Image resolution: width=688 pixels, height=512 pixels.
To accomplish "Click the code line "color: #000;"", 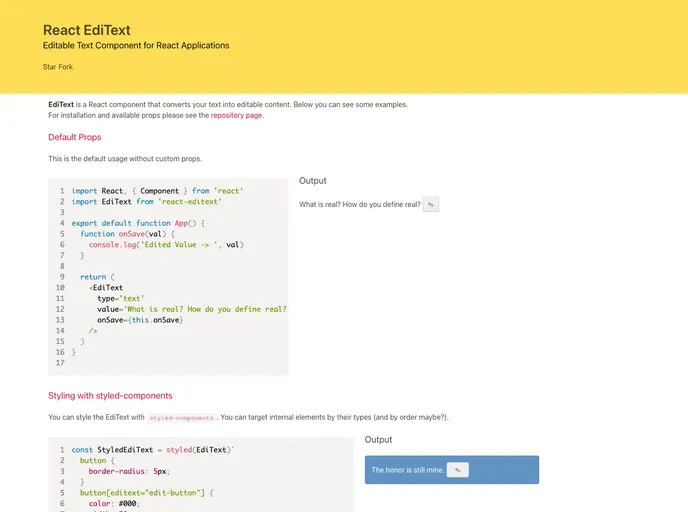I will click(x=114, y=504).
